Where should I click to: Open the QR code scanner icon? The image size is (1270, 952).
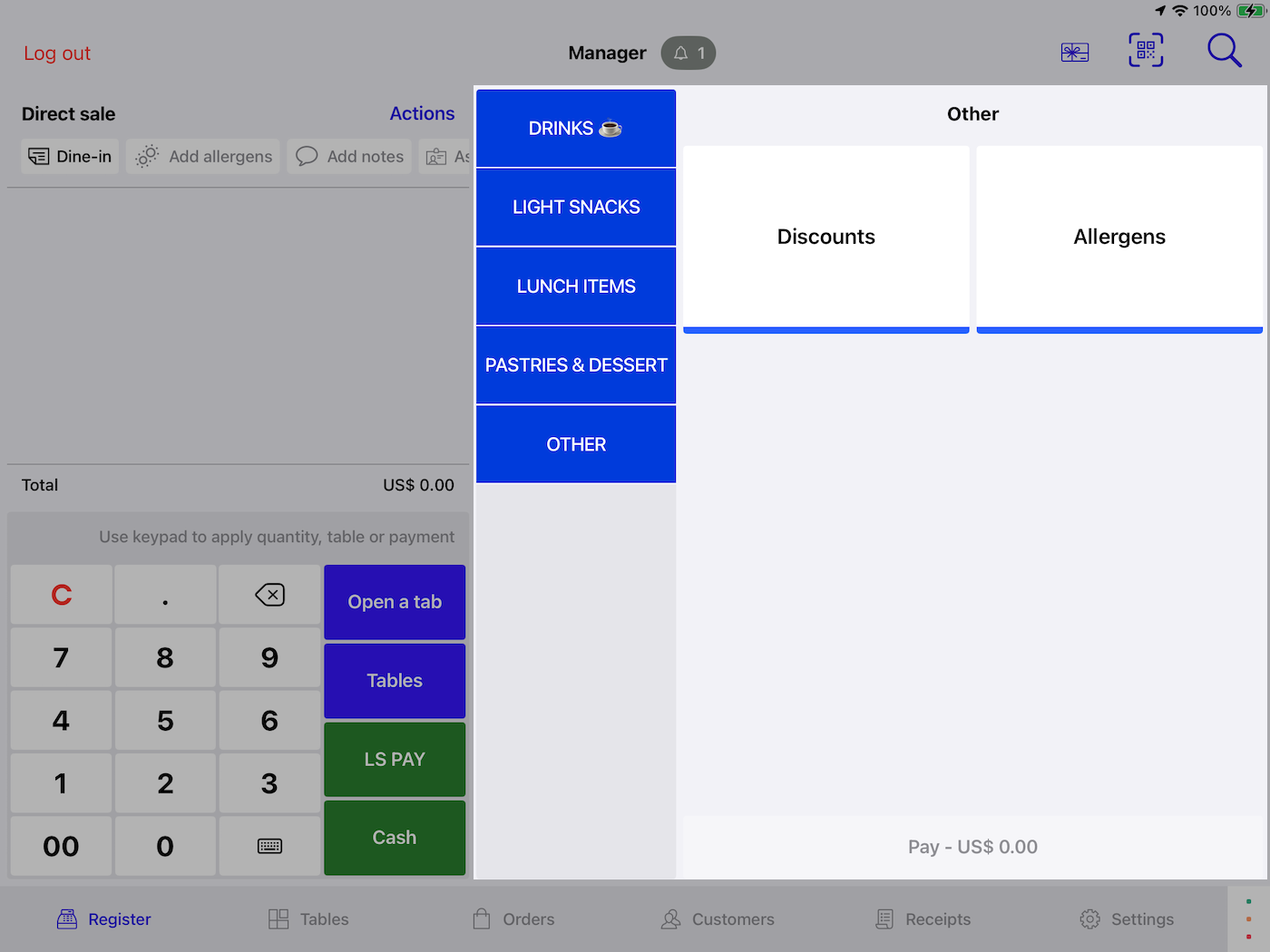(x=1145, y=51)
